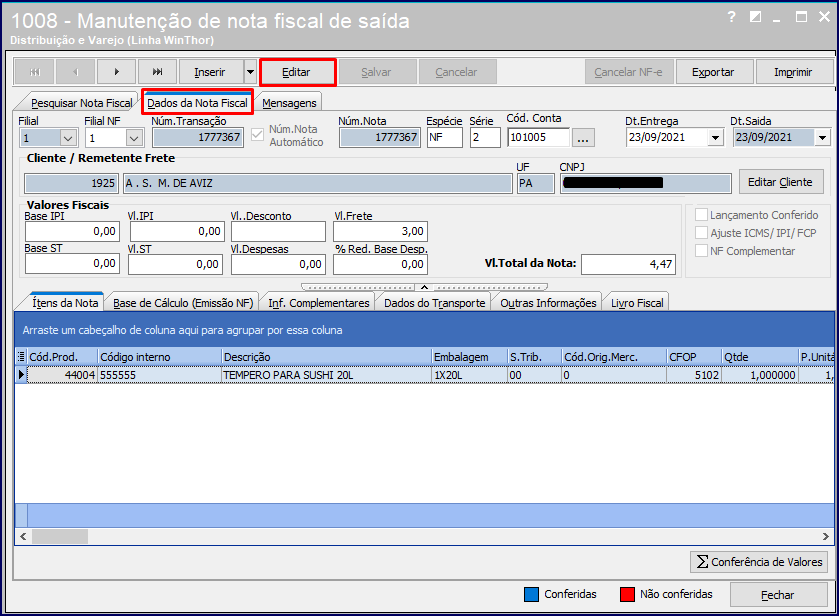Open the Dados da Nota Fiscal tab

click(197, 103)
